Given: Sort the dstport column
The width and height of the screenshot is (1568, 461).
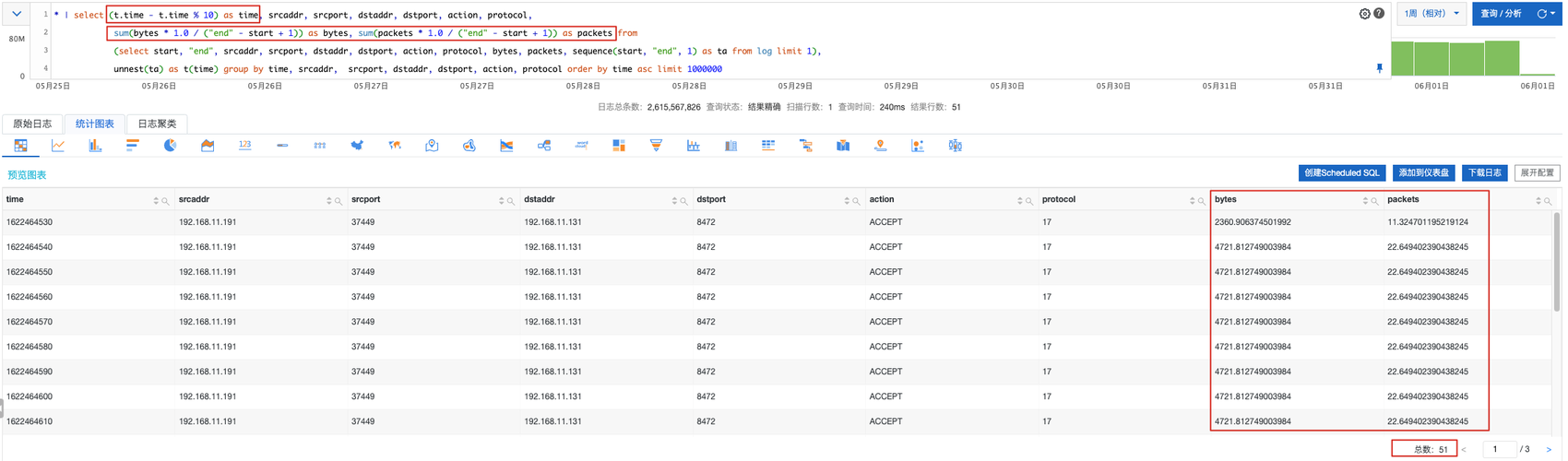Looking at the screenshot, I should pos(847,201).
